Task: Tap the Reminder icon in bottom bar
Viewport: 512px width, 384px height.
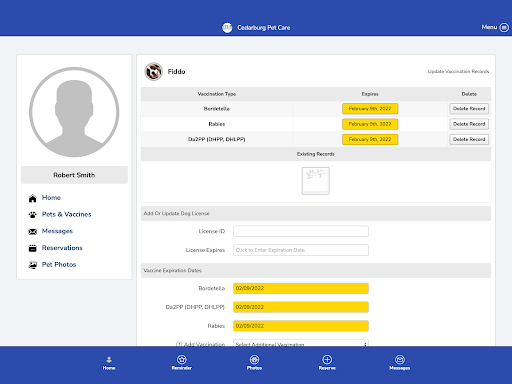Action: point(182,359)
